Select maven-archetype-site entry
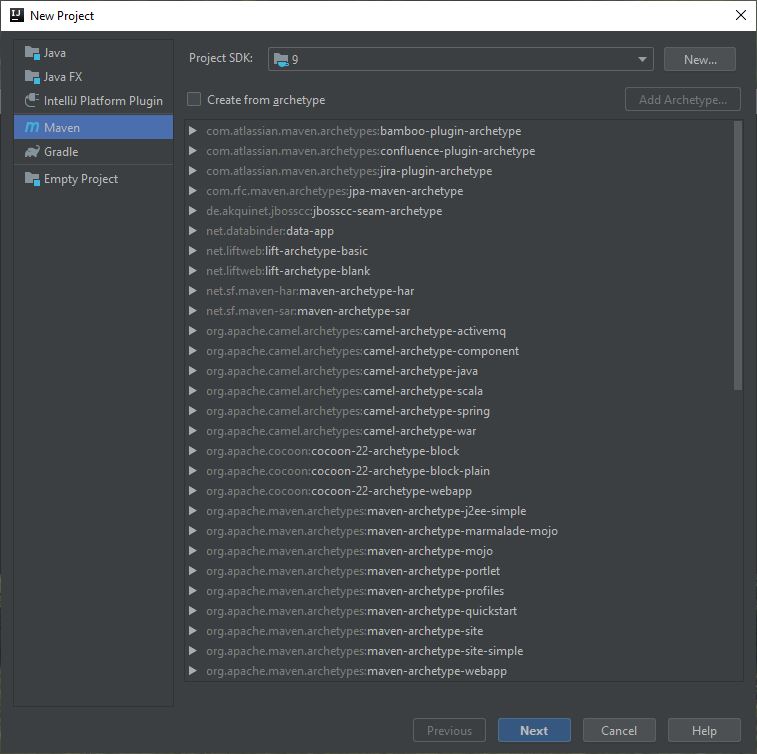Screen dimensions: 757x754 [345, 630]
